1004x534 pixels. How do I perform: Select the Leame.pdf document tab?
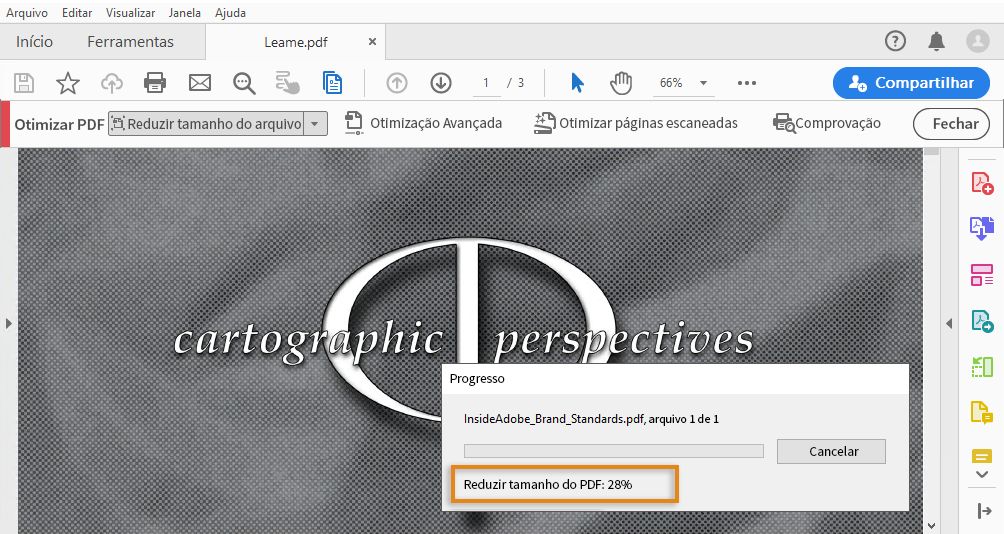click(x=295, y=42)
